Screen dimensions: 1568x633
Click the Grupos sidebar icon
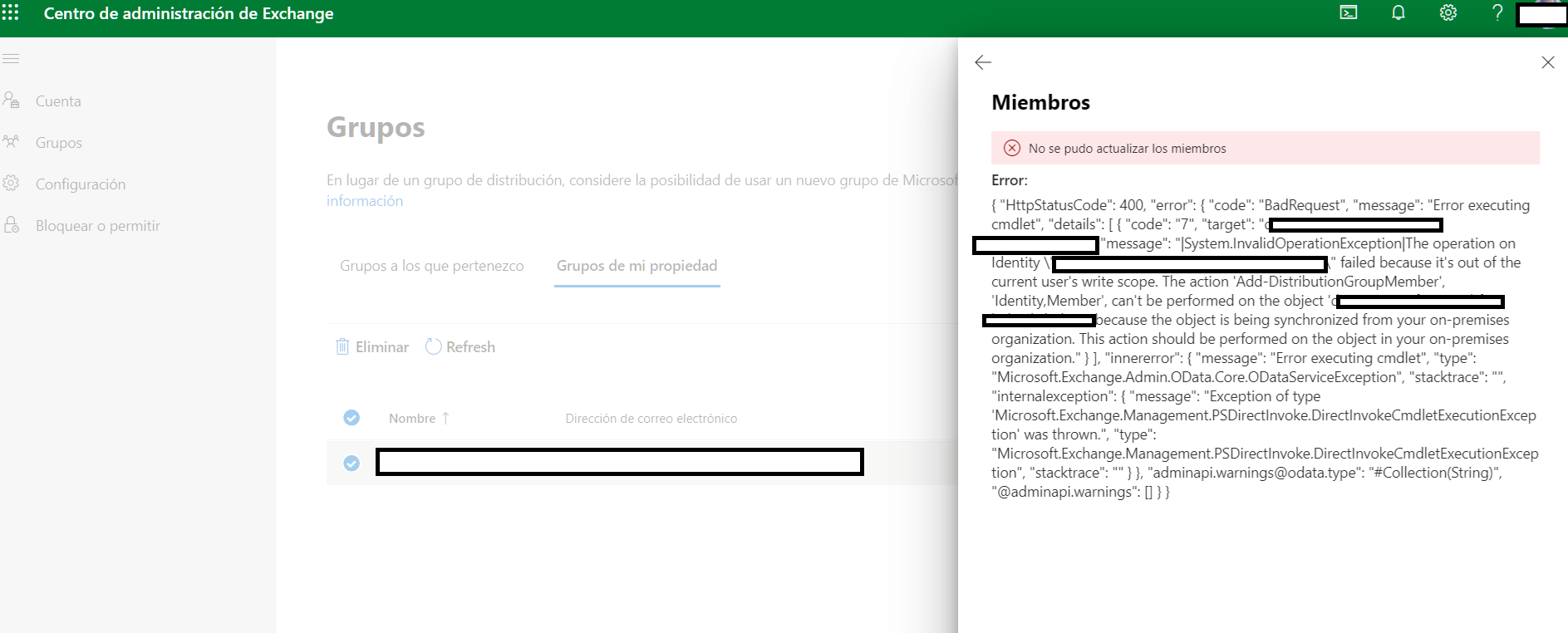[12, 142]
